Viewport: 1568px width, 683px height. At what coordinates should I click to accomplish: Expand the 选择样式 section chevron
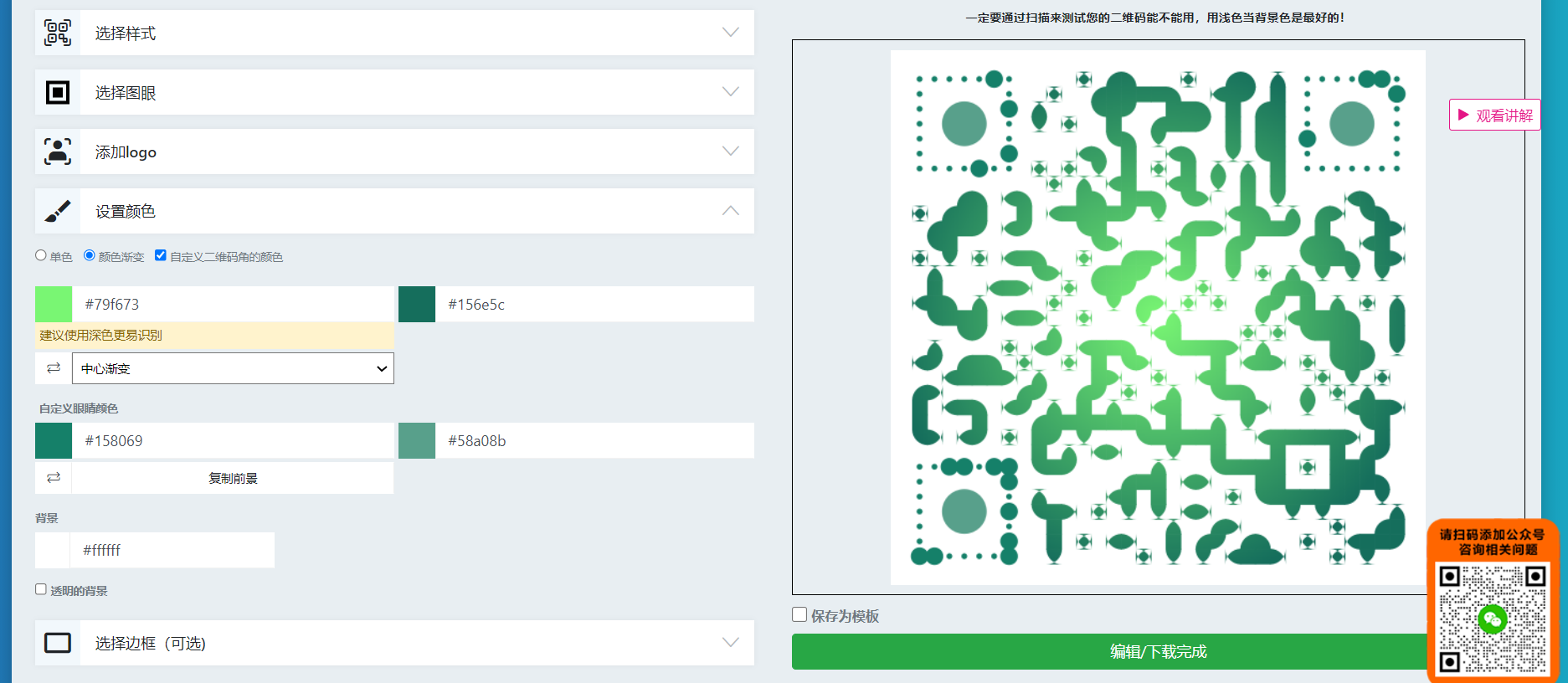tap(731, 33)
